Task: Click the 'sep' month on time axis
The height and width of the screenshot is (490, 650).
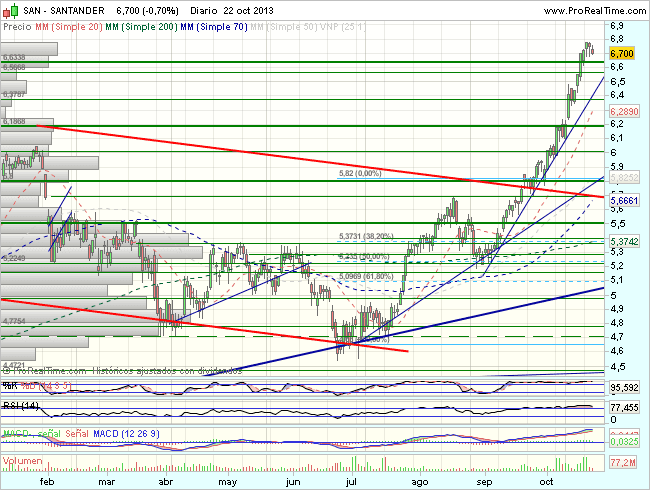Action: [484, 482]
